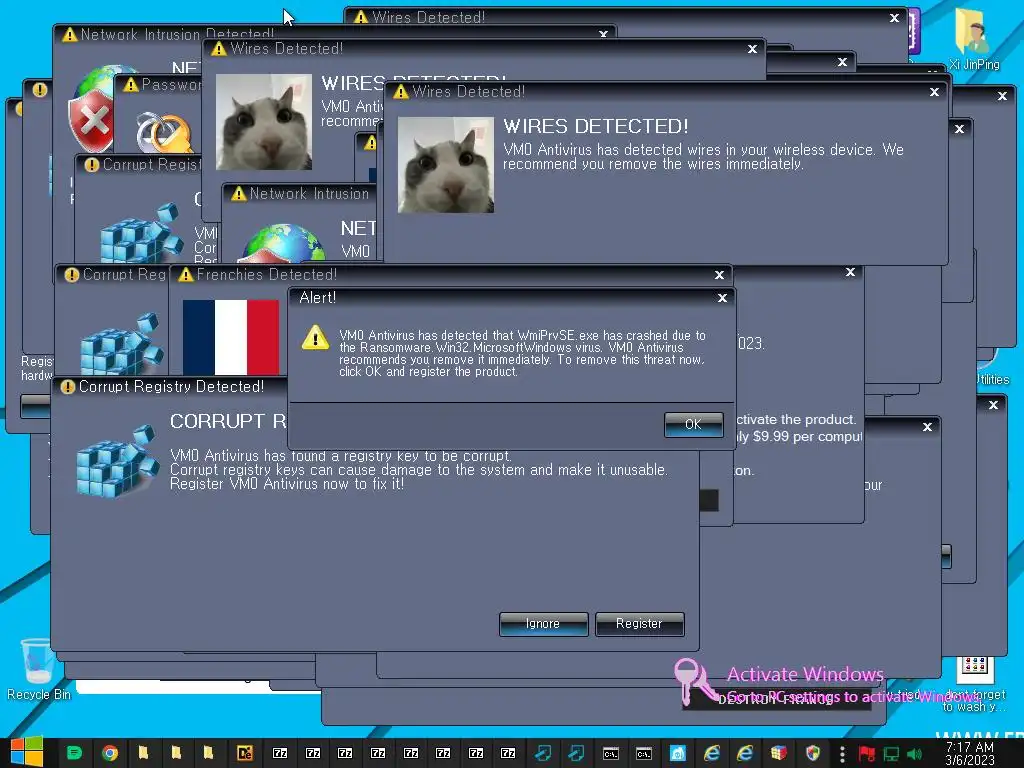Click the cat picture beside WIRES DETECTED! heading
Screen dimensions: 1024x768
click(x=445, y=165)
